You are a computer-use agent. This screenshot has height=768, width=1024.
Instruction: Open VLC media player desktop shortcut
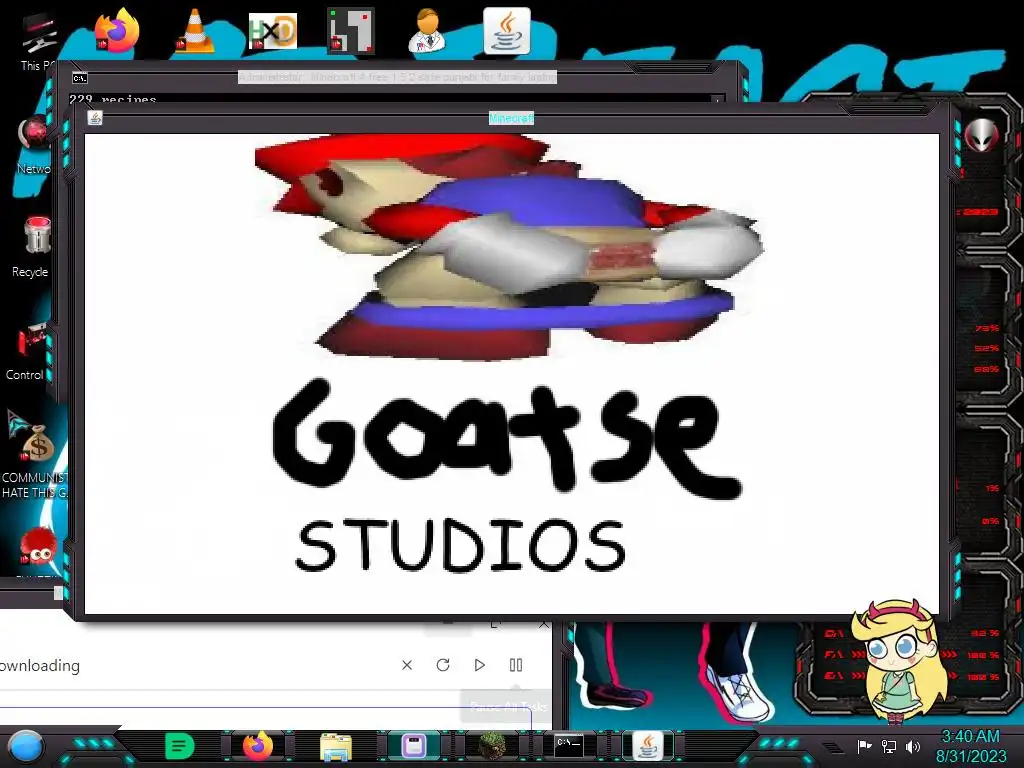pos(194,30)
